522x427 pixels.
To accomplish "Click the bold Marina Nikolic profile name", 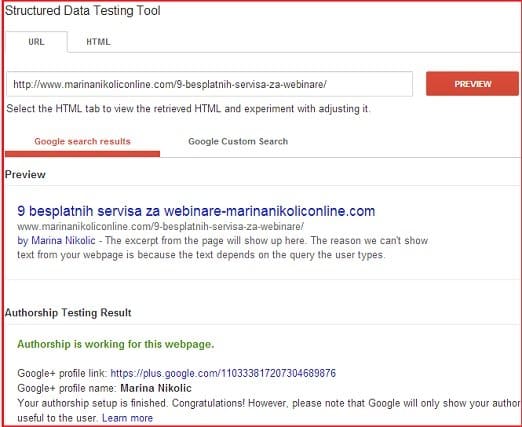I will click(156, 388).
